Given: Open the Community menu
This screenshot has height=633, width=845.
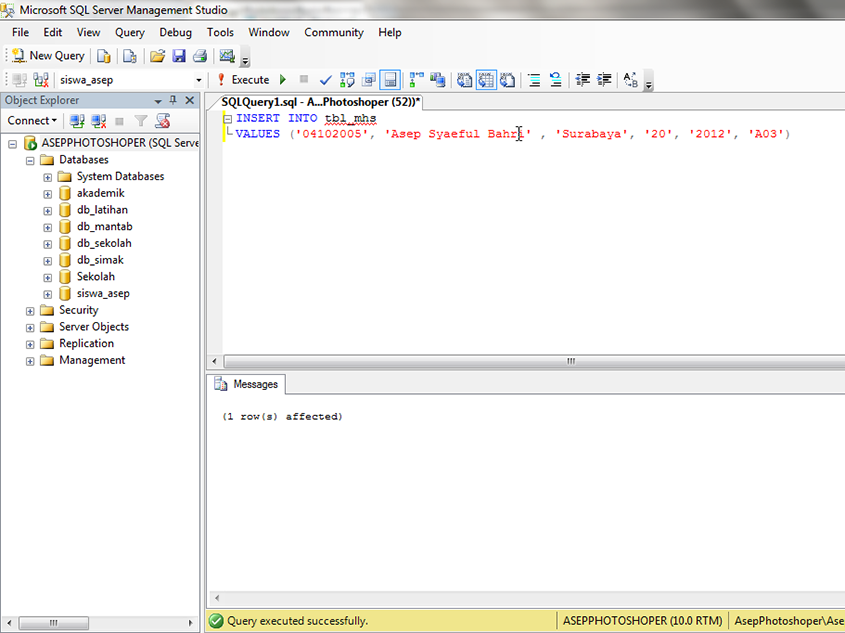Looking at the screenshot, I should click(x=334, y=32).
